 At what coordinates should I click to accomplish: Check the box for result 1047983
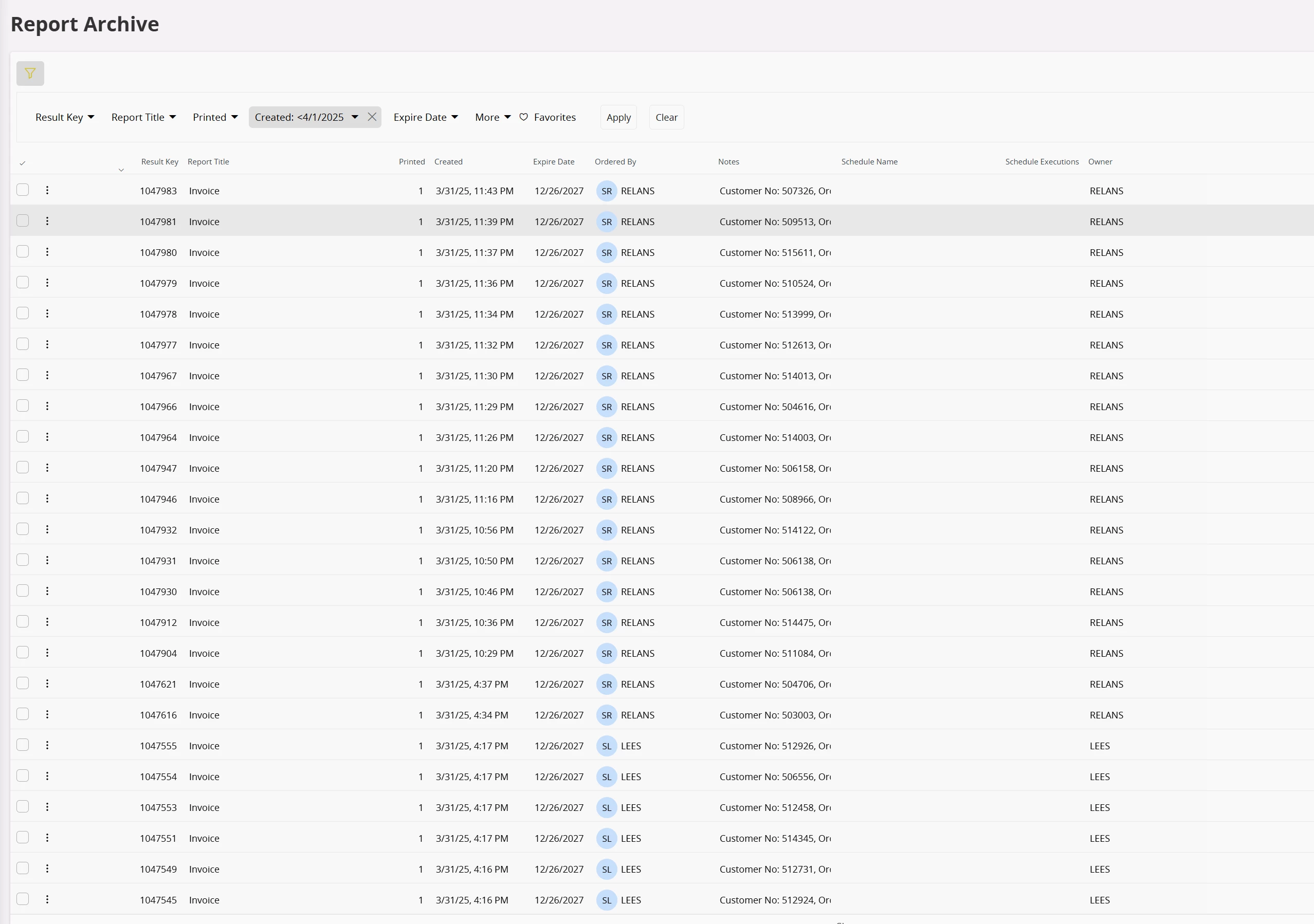23,190
